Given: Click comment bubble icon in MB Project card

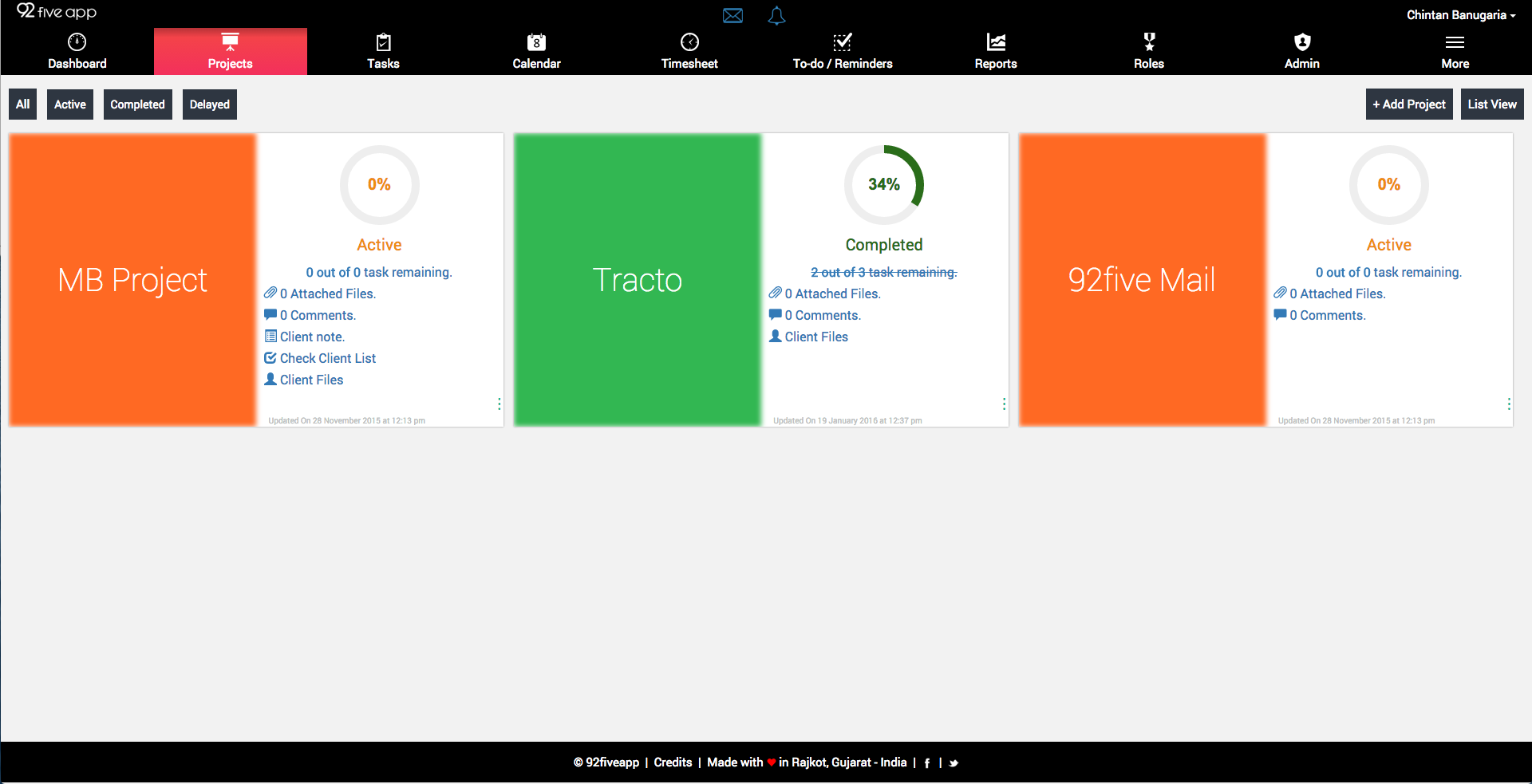Looking at the screenshot, I should tap(270, 314).
